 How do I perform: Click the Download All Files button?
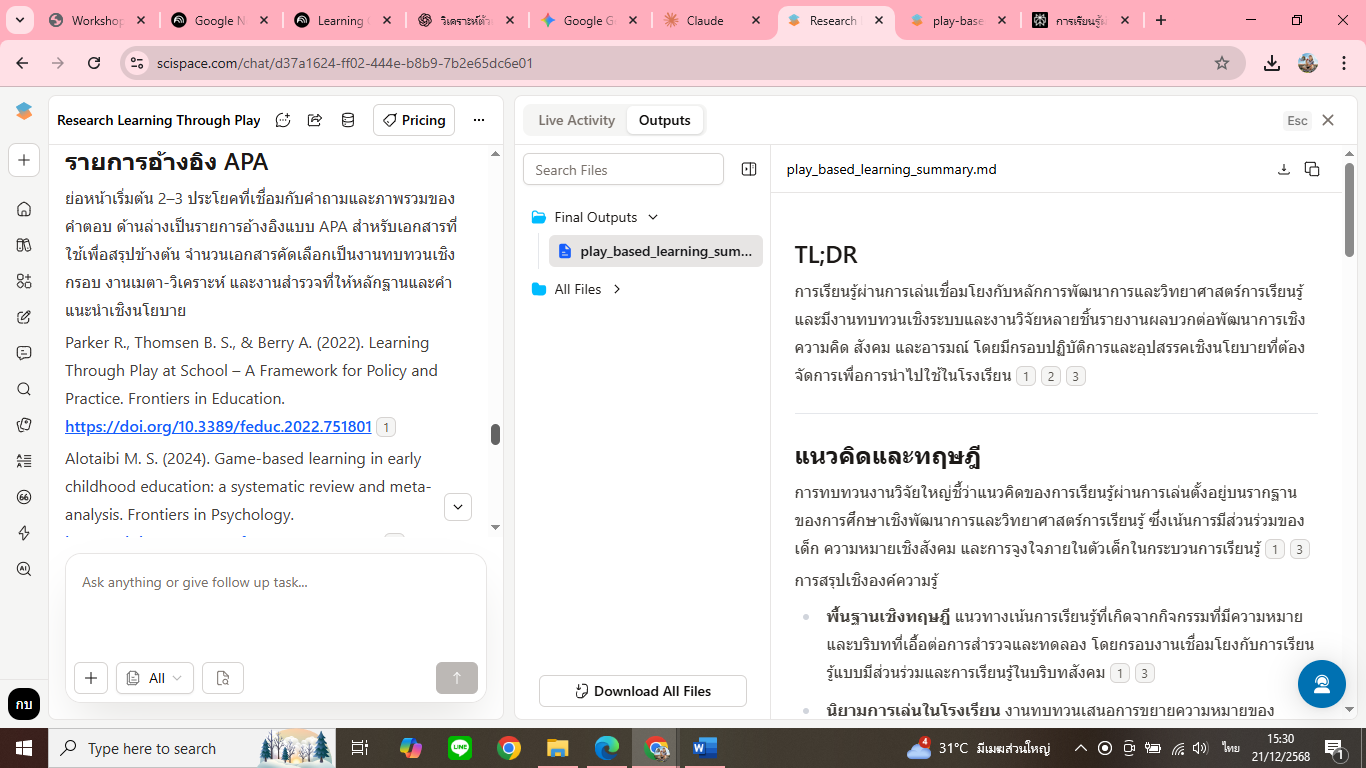[x=642, y=691]
